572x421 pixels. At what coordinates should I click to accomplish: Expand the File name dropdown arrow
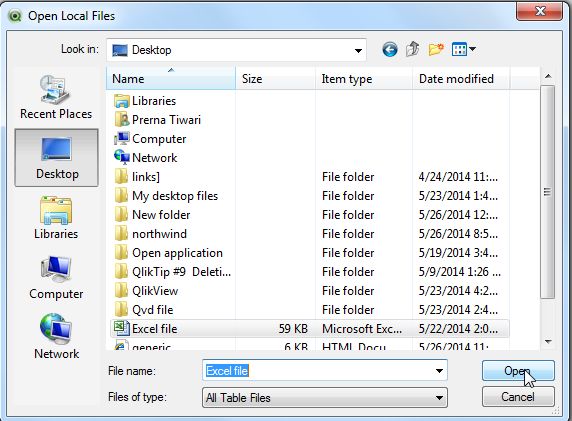point(439,371)
